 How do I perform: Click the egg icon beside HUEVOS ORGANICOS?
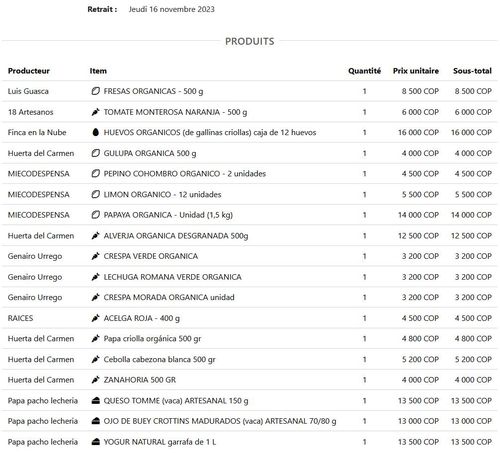coord(95,132)
